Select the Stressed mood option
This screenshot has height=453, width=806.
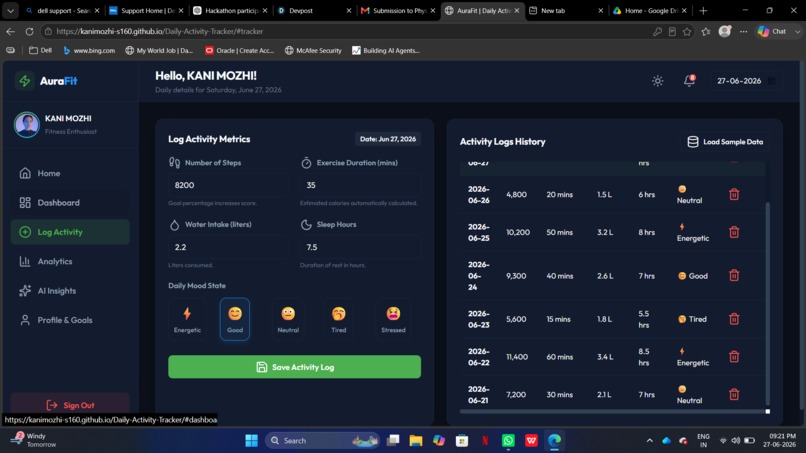click(393, 319)
